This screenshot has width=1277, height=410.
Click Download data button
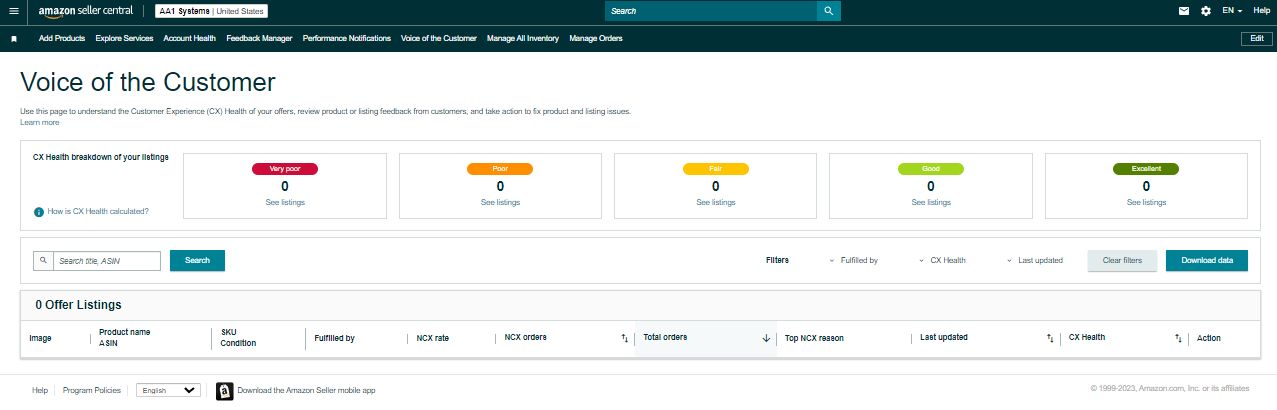pos(1206,260)
